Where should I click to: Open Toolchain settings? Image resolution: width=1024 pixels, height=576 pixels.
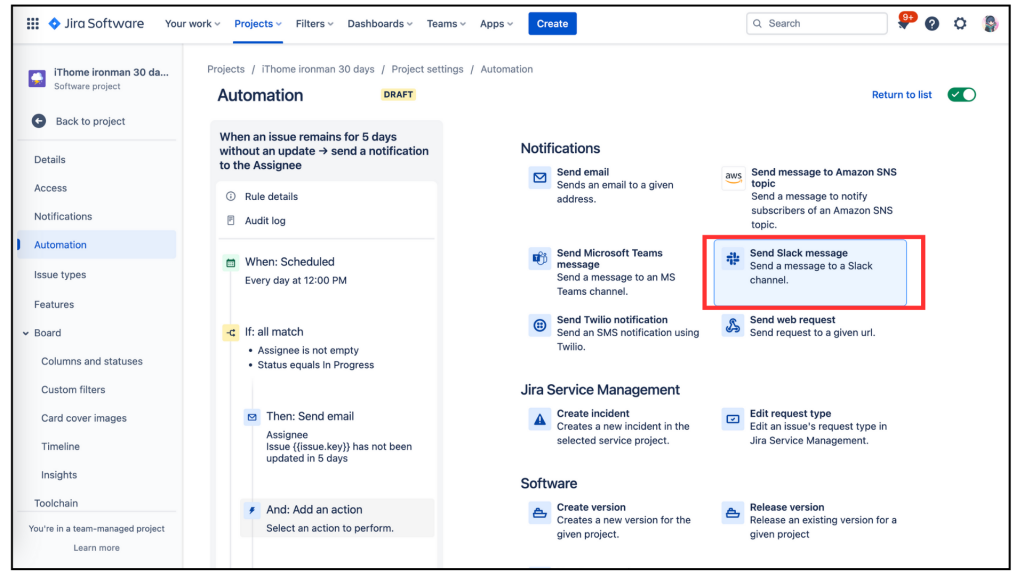[56, 503]
